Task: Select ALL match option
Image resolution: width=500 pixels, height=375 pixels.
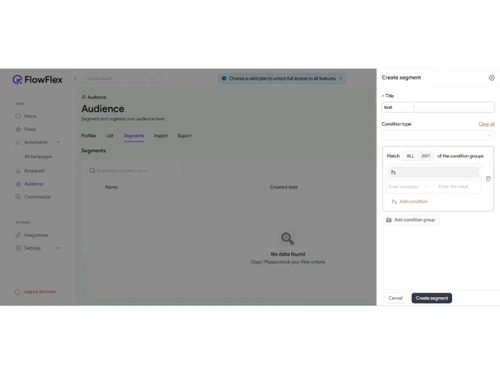Action: point(410,156)
